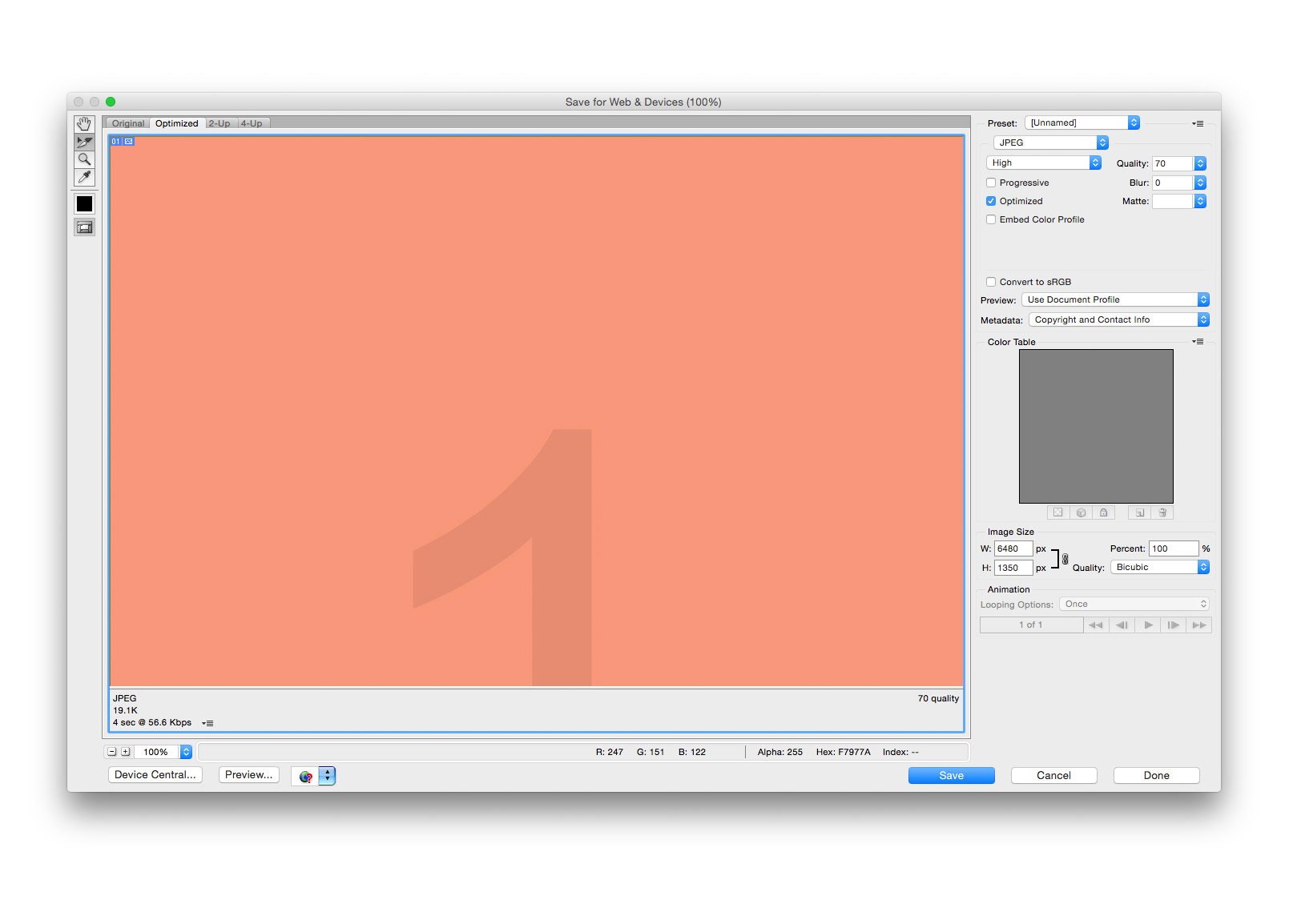Click the image width input field

pyautogui.click(x=1013, y=548)
